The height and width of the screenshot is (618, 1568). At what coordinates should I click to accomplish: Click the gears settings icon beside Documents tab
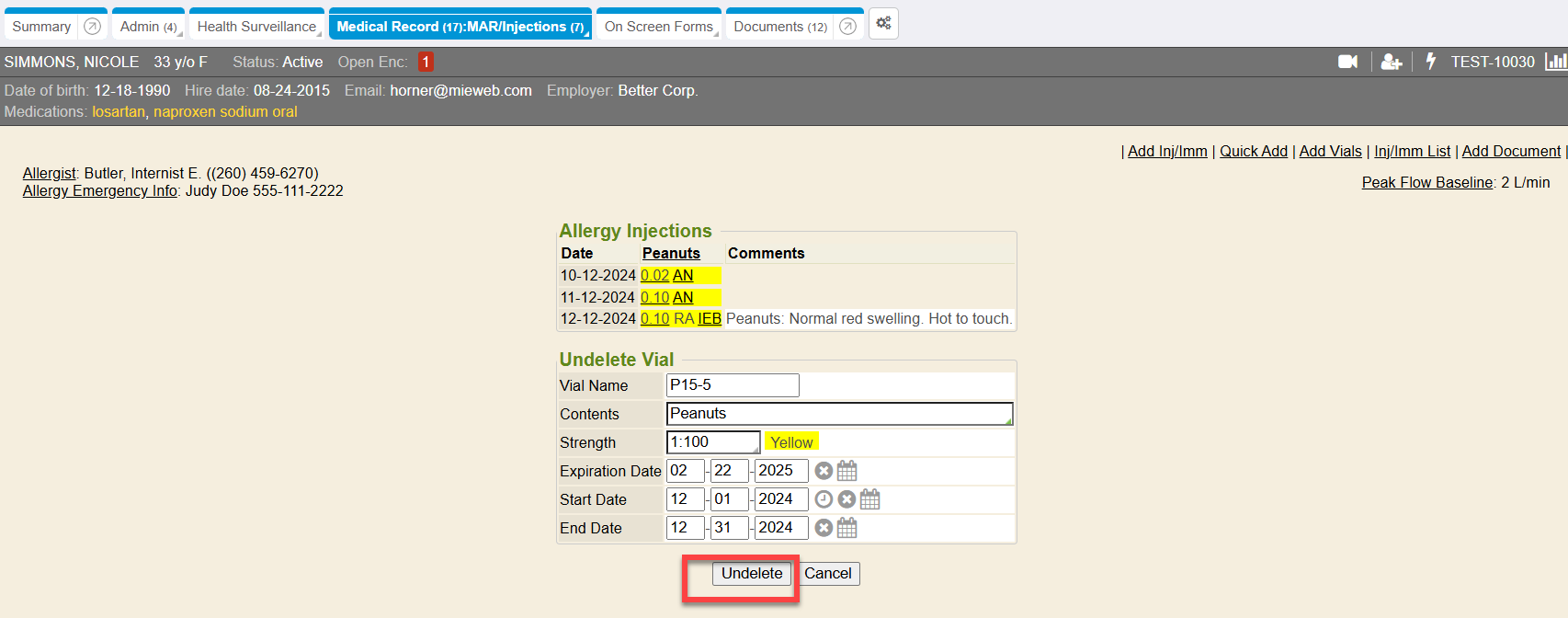click(883, 24)
